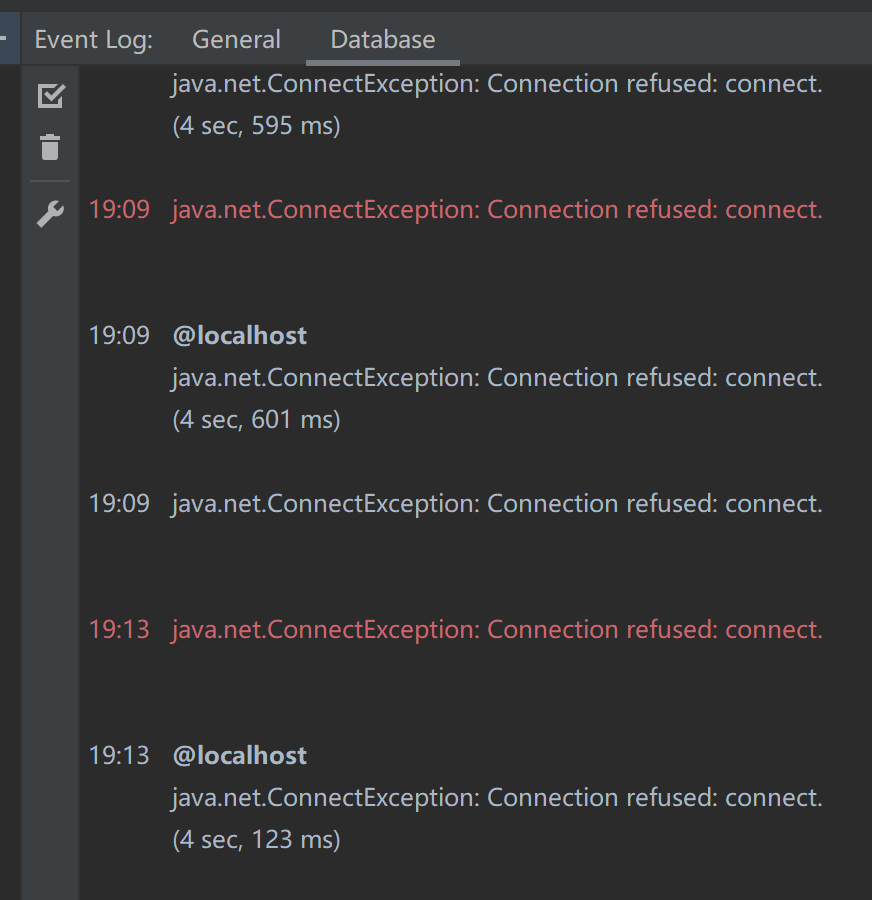Click the (4 sec, 123 ms) duration text

tap(257, 840)
